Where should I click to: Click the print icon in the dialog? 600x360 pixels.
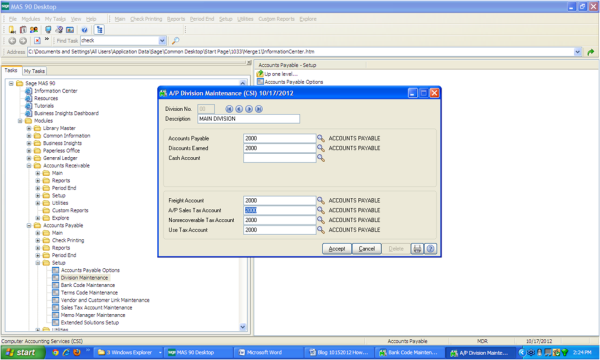coord(417,249)
